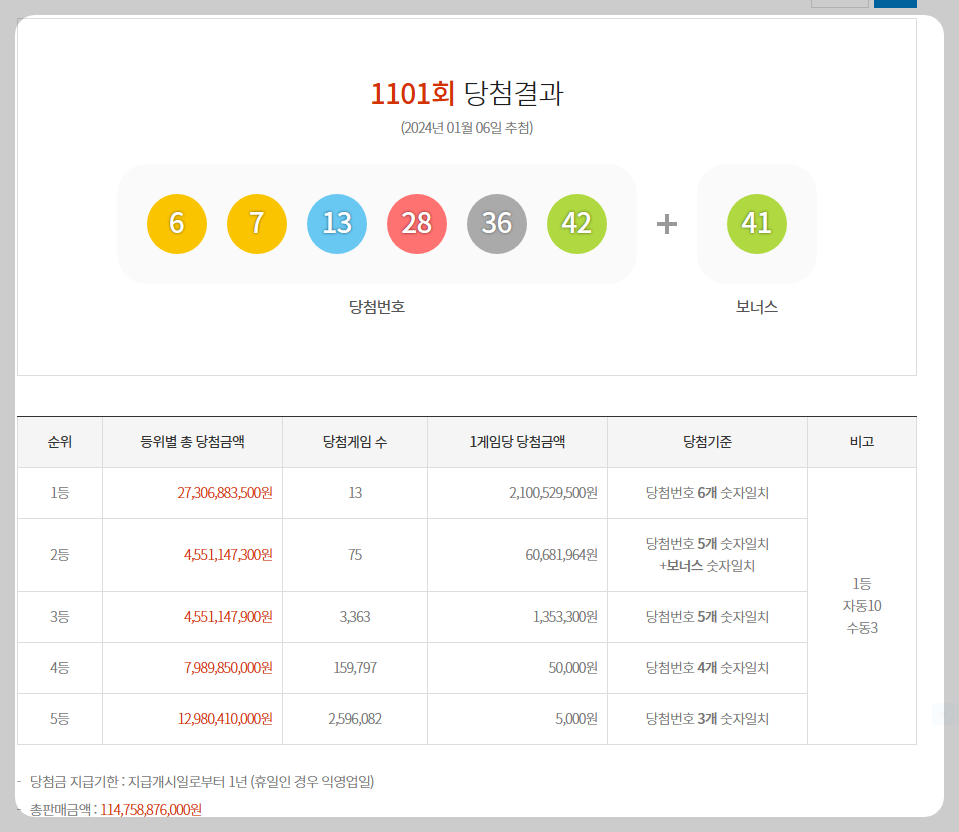This screenshot has height=832, width=959.
Task: Click the 당첨금 지급기한 notice line
Action: tap(202, 781)
